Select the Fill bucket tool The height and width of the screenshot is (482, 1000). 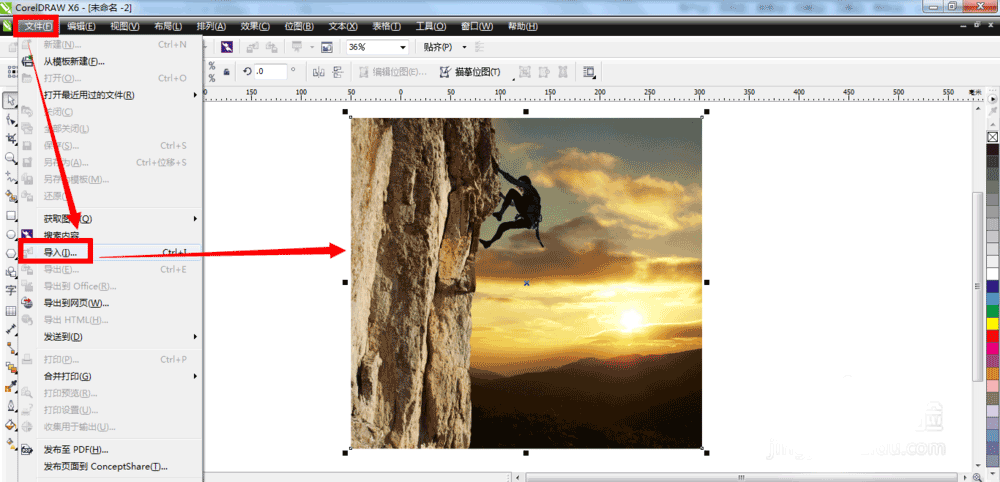point(10,425)
